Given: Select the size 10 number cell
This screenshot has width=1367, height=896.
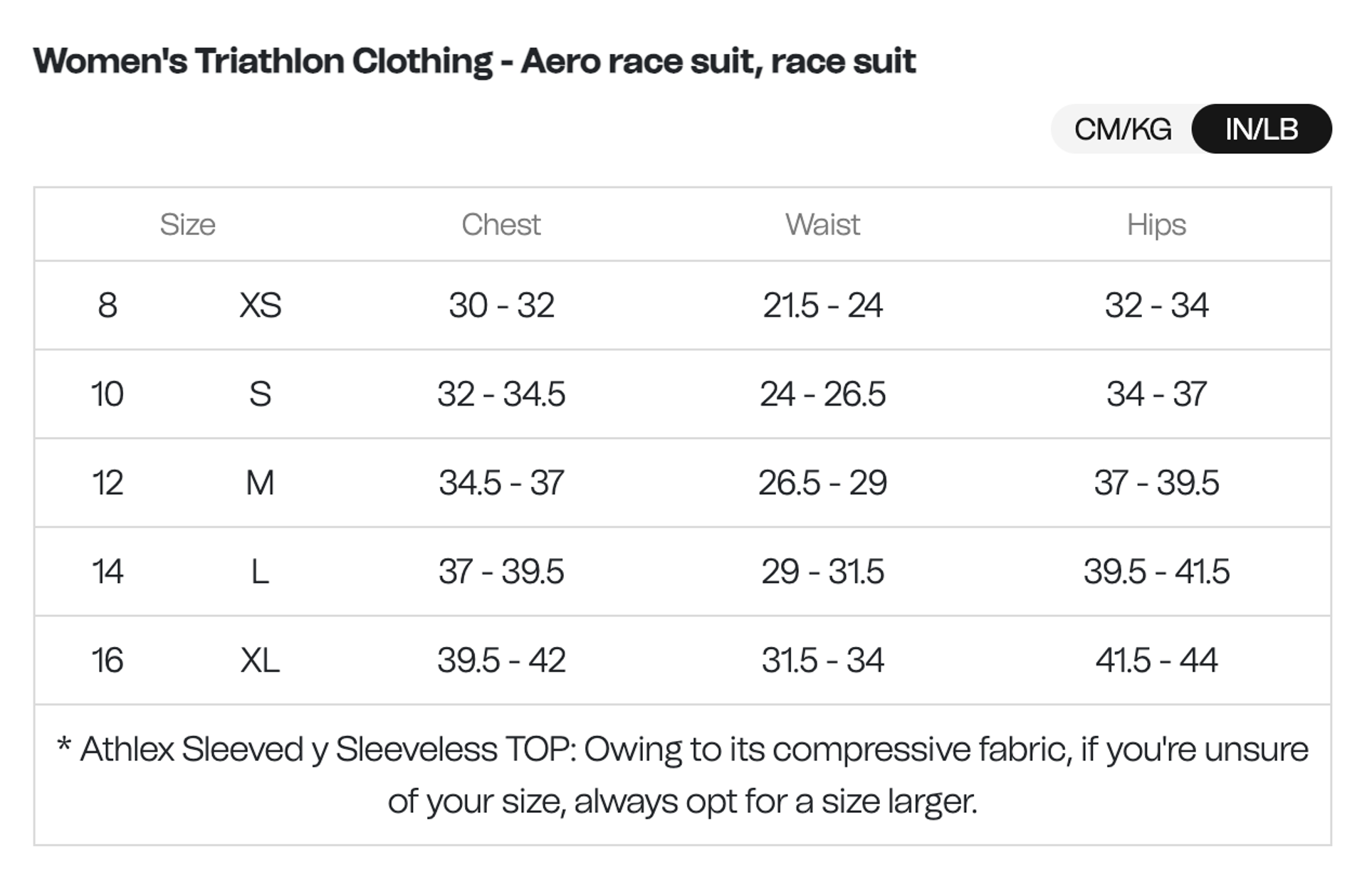Looking at the screenshot, I should (108, 394).
